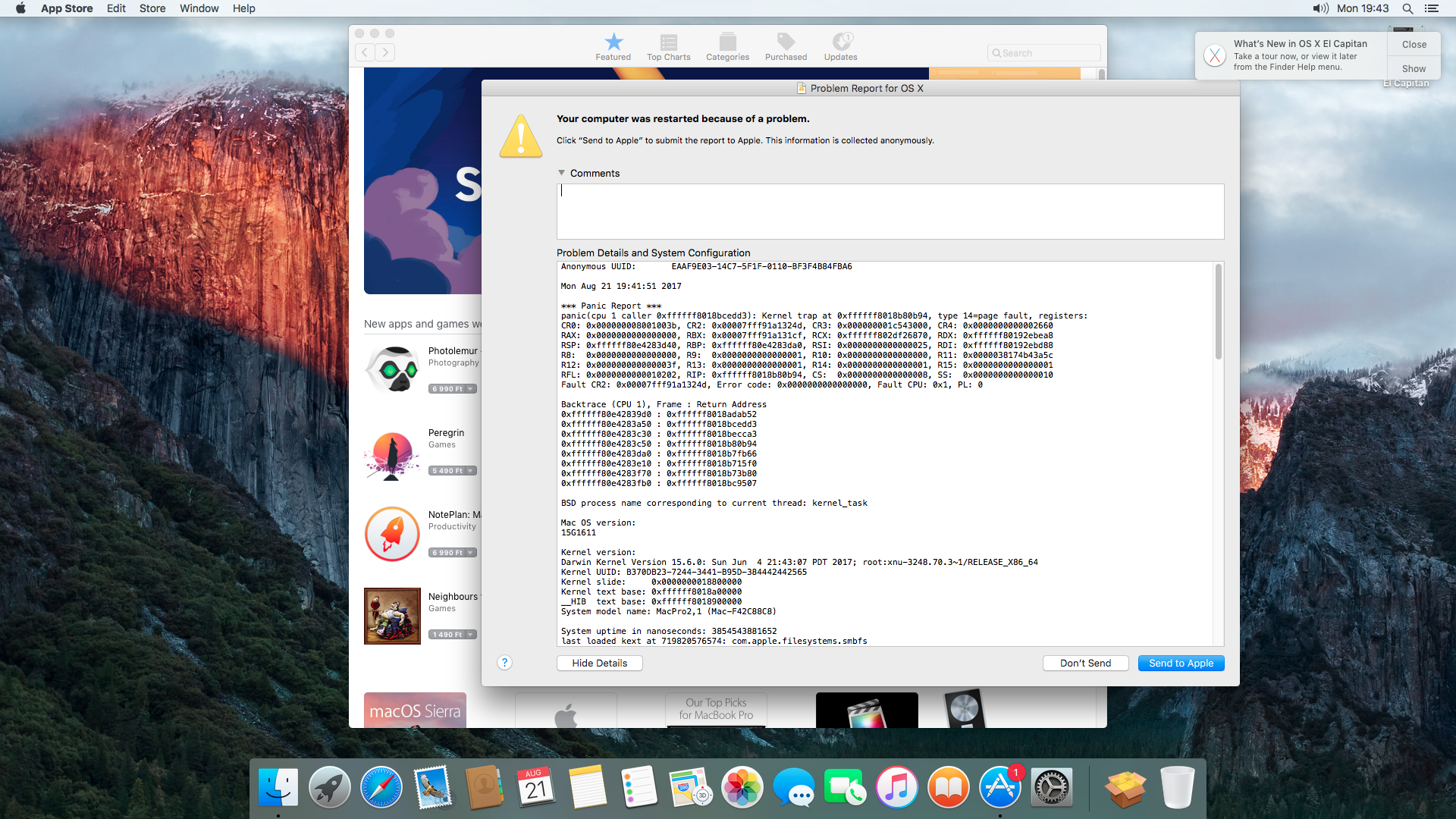The image size is (1456, 819).
Task: Open the Neighbours game icon
Action: [392, 616]
